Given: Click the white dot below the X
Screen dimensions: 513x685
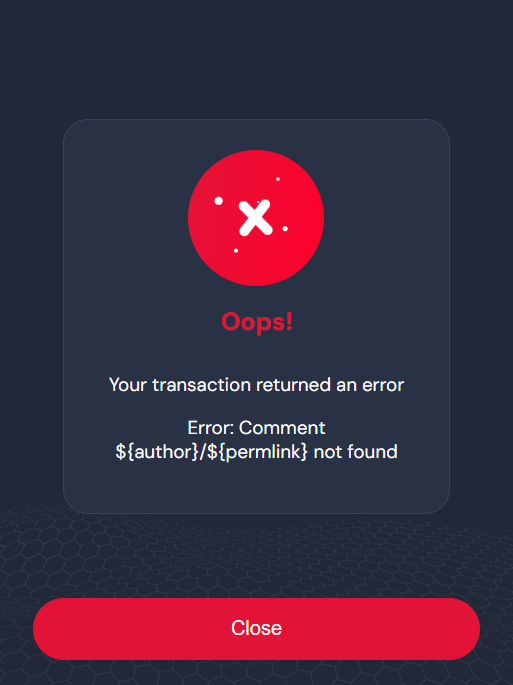Looking at the screenshot, I should tap(236, 250).
